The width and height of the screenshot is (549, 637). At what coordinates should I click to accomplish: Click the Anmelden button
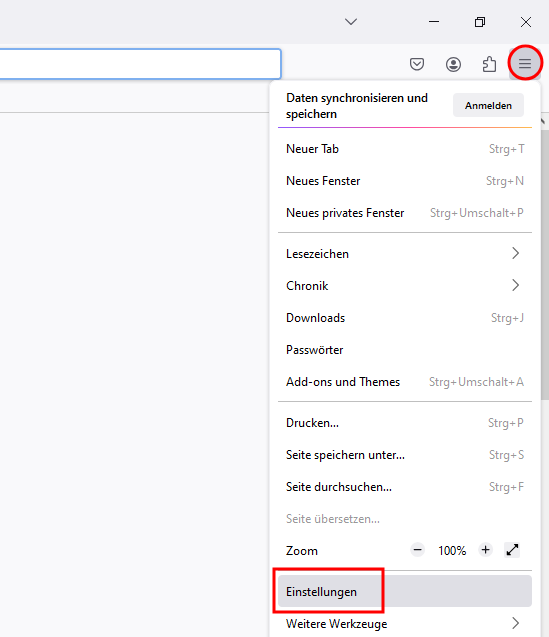pos(488,106)
